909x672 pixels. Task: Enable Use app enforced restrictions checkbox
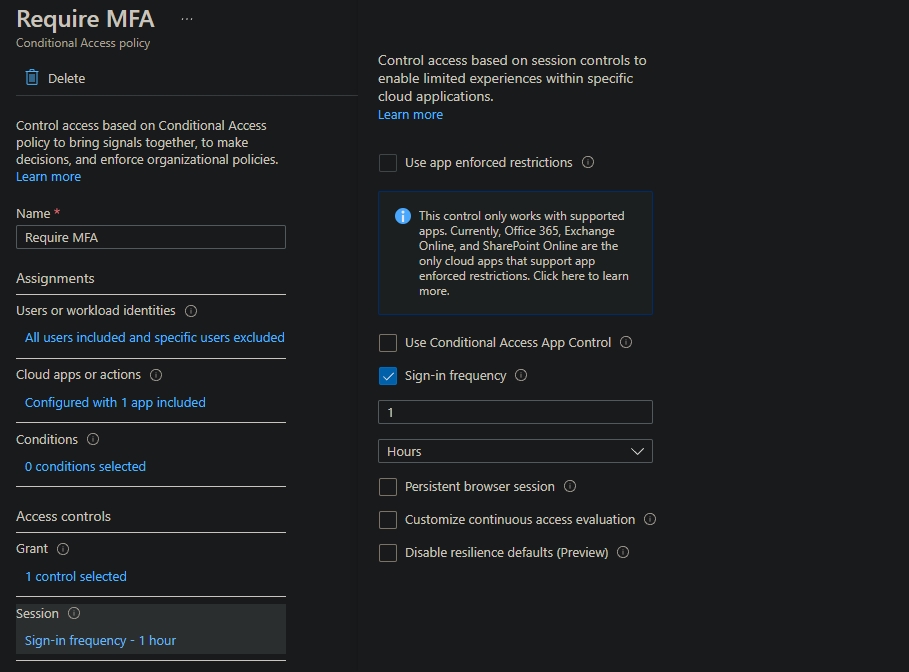[x=388, y=163]
